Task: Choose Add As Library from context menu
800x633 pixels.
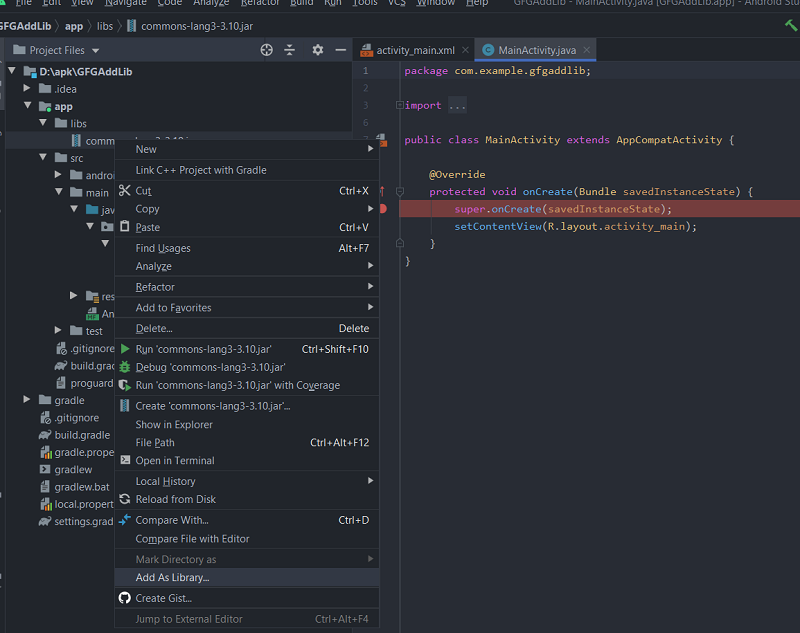Action: (172, 577)
